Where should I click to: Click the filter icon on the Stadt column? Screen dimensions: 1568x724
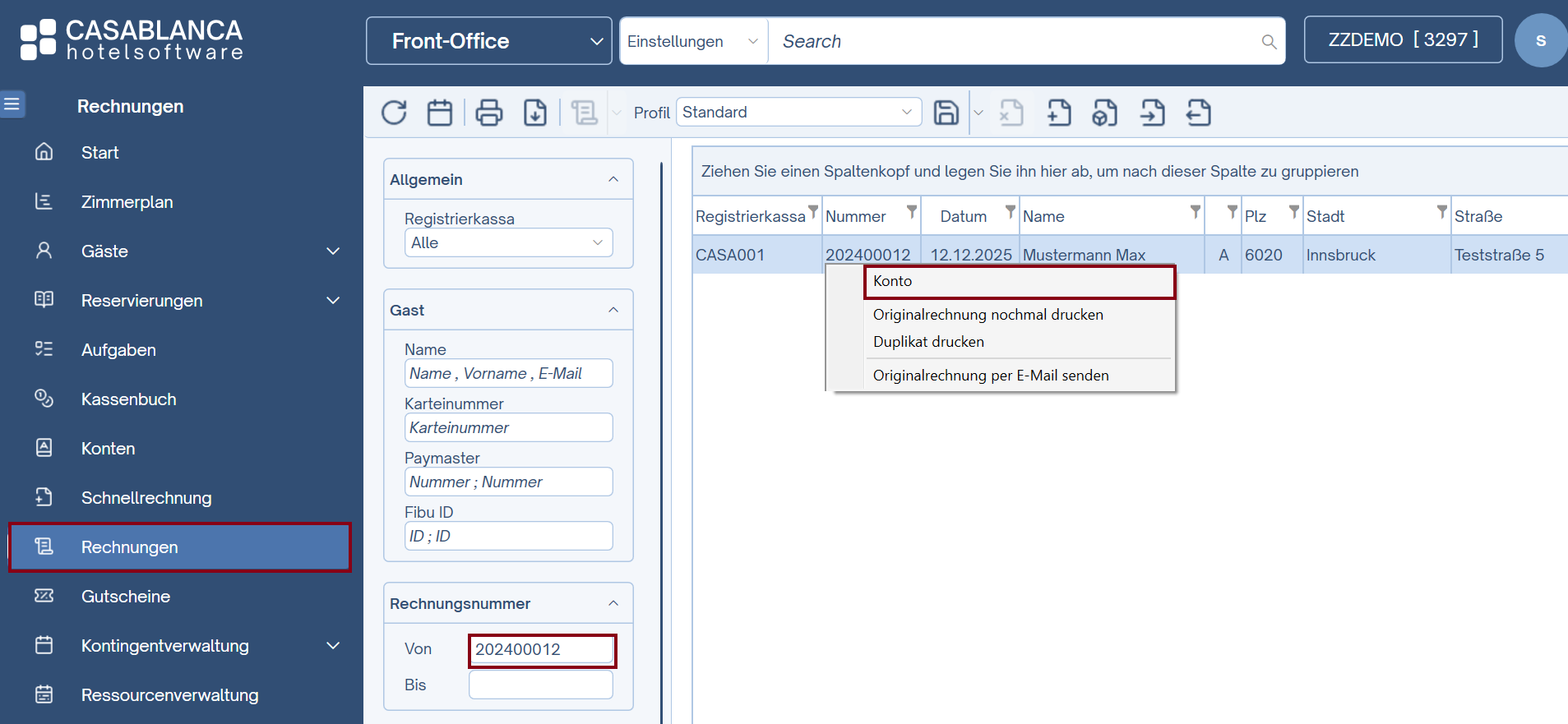tap(1441, 213)
